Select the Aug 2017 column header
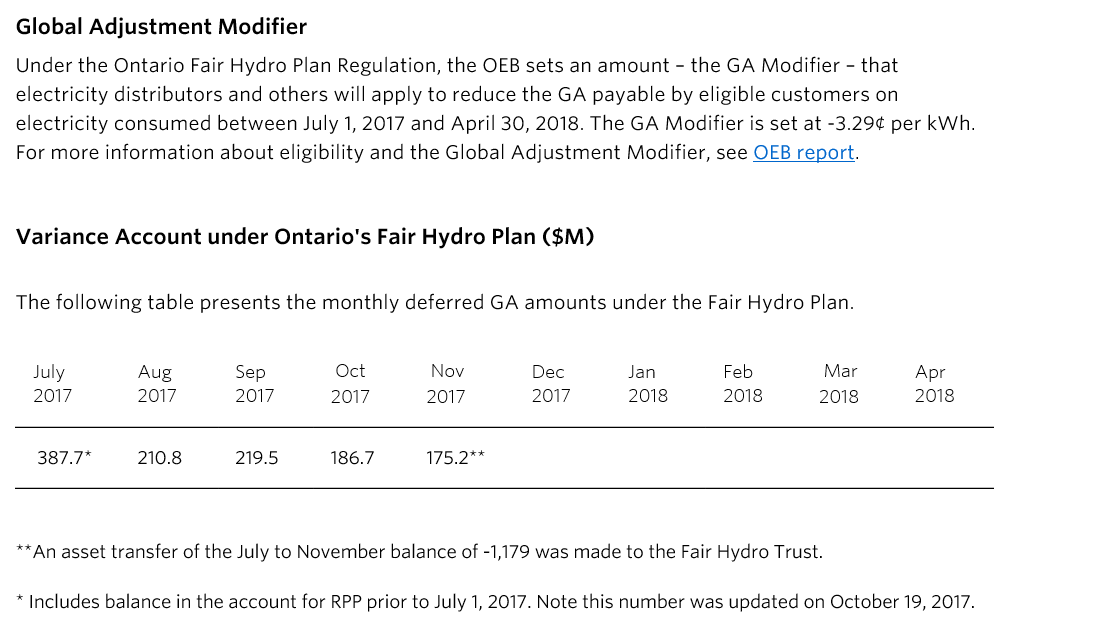 (x=157, y=383)
